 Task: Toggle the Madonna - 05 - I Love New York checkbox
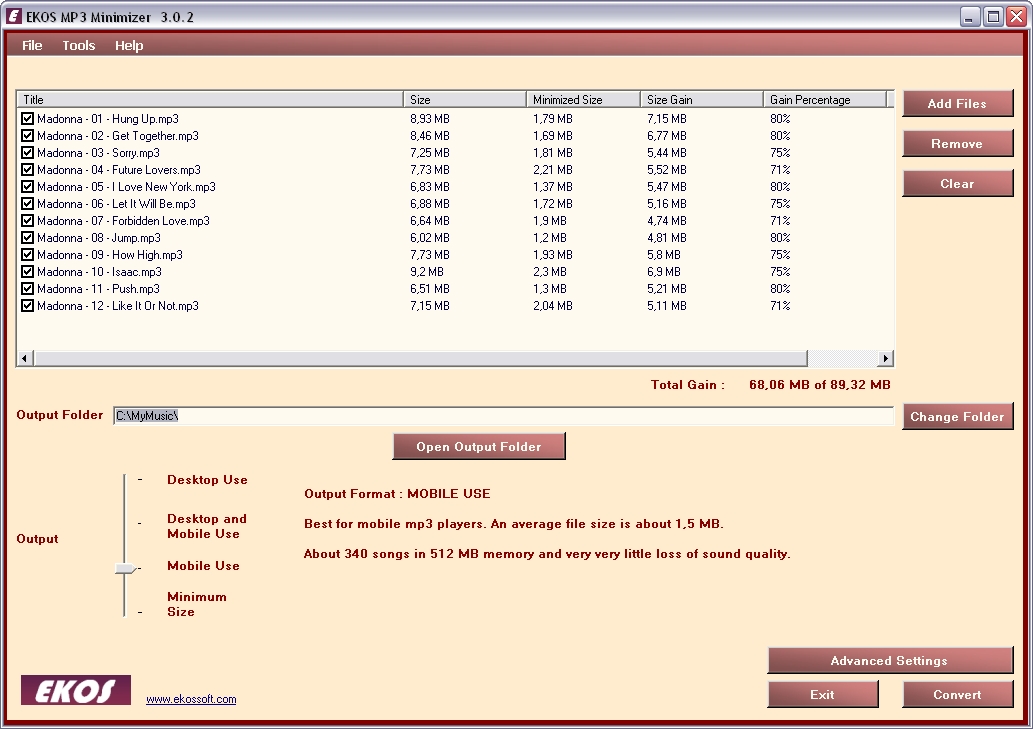(x=27, y=187)
